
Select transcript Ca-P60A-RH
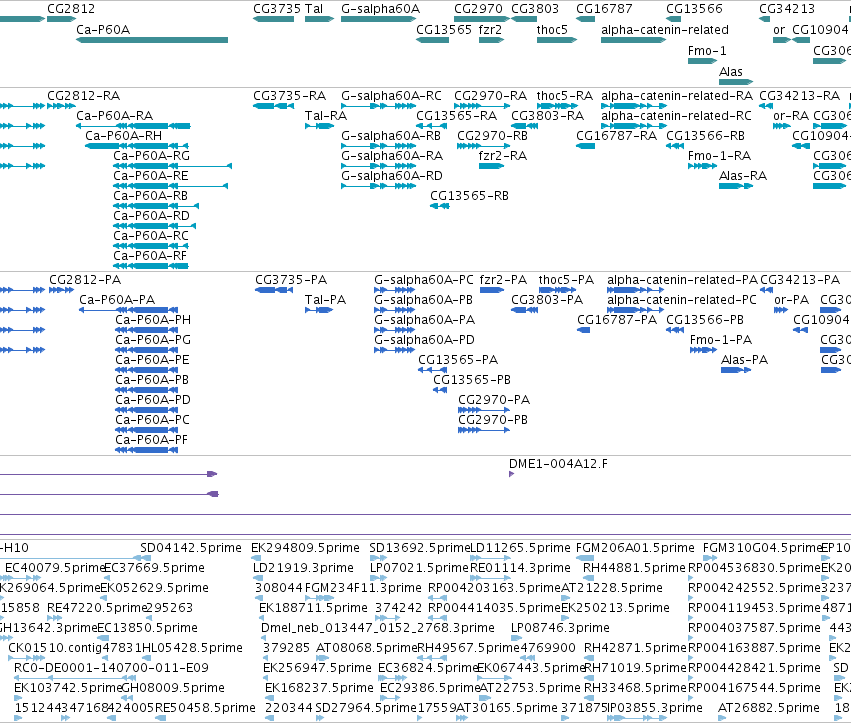click(x=137, y=146)
